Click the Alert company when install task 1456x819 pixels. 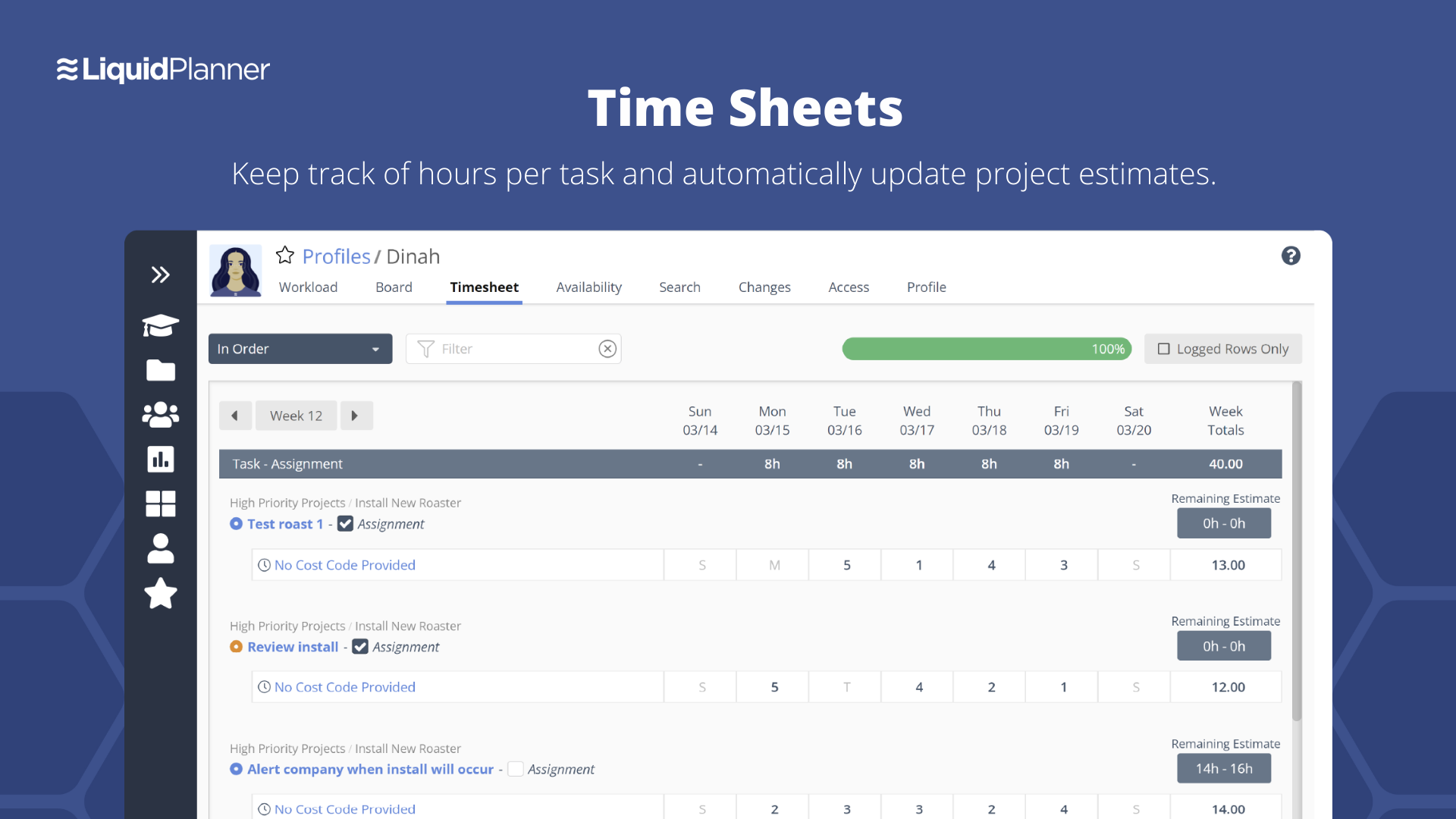370,768
